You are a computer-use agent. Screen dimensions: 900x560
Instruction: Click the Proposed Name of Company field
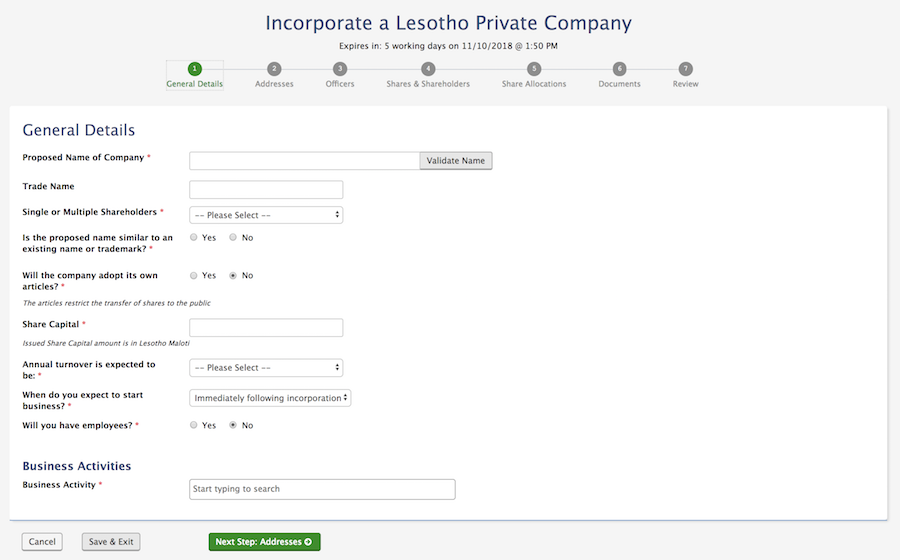click(304, 161)
